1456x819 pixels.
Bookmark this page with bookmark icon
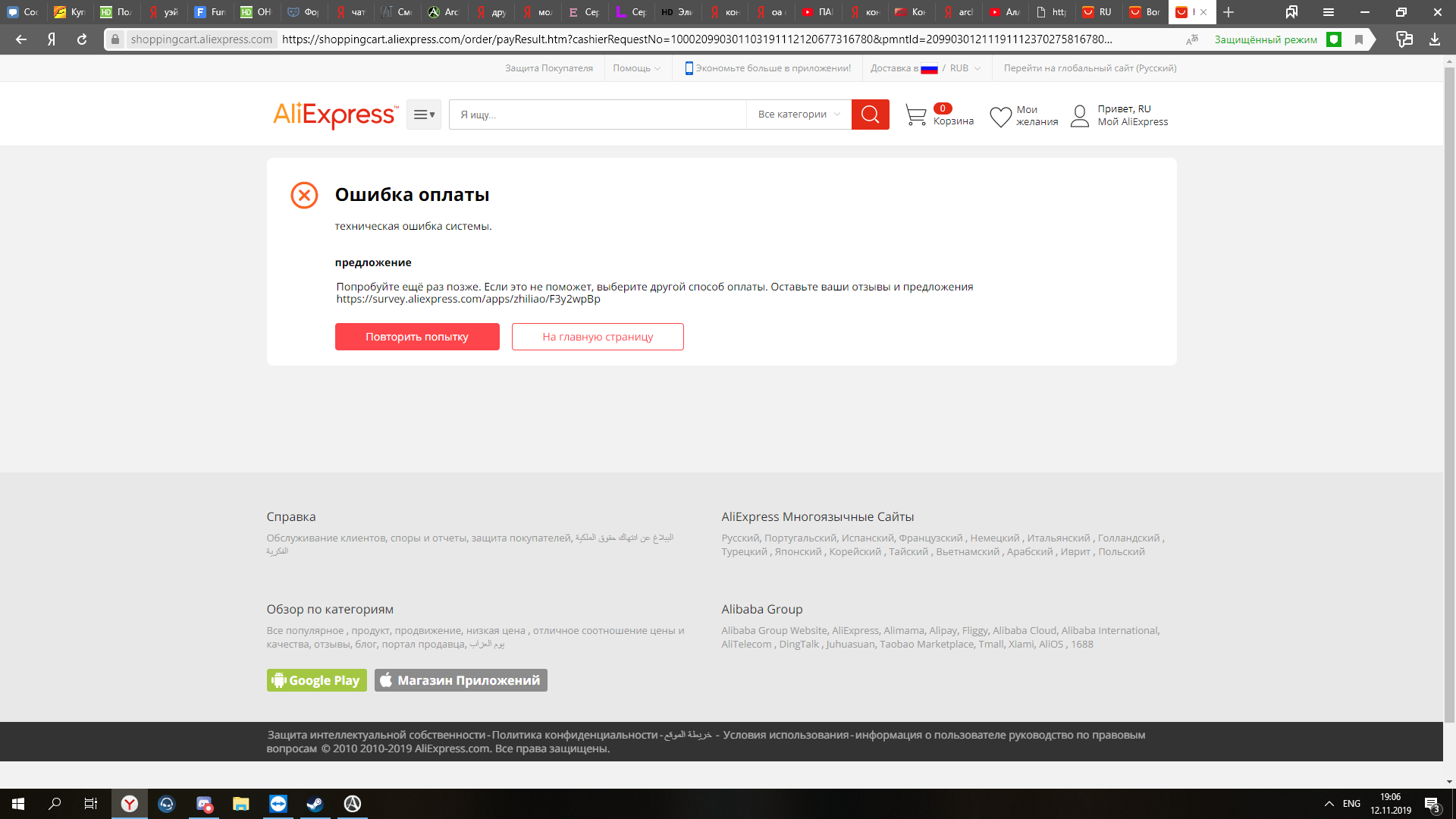(1359, 39)
